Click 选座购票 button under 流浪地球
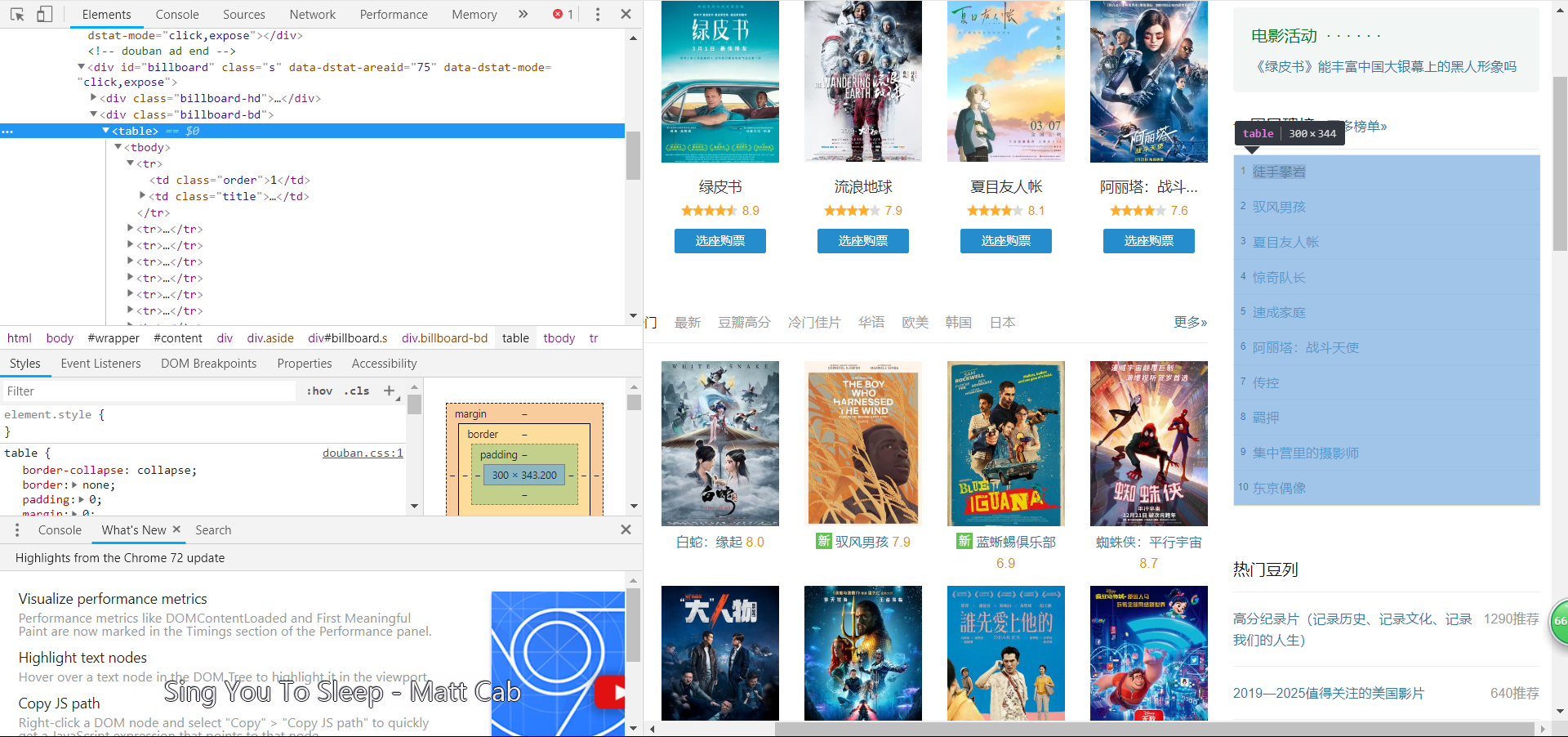This screenshot has width=1568, height=737. tap(863, 241)
